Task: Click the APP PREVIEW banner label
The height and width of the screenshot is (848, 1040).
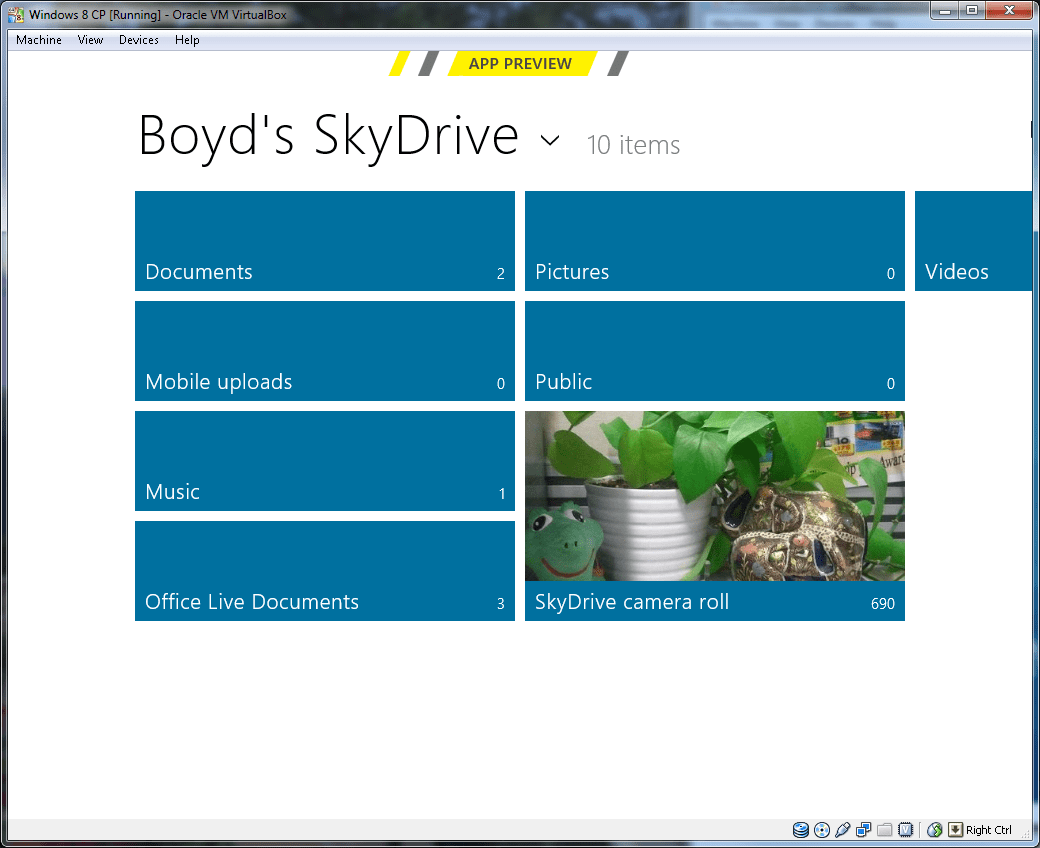Action: pos(520,64)
